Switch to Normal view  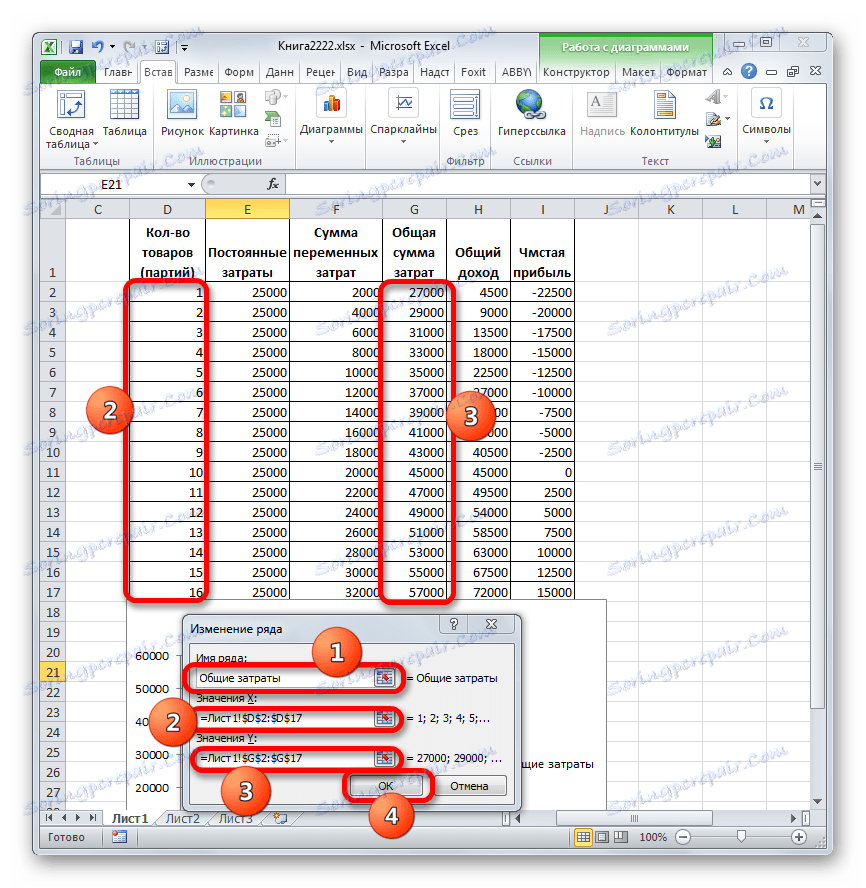click(x=583, y=837)
